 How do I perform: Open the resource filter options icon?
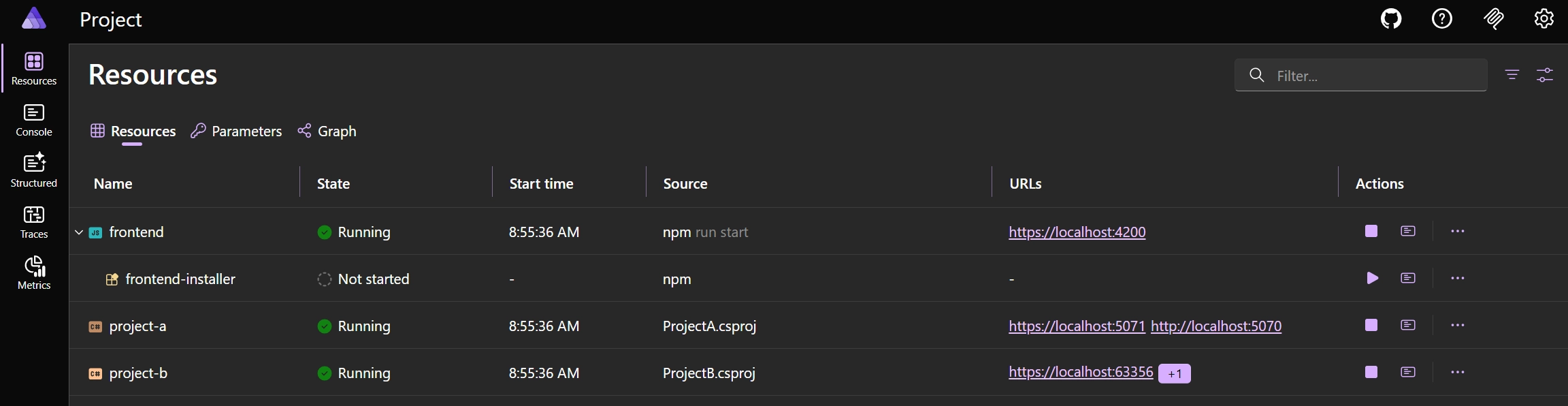[x=1512, y=75]
